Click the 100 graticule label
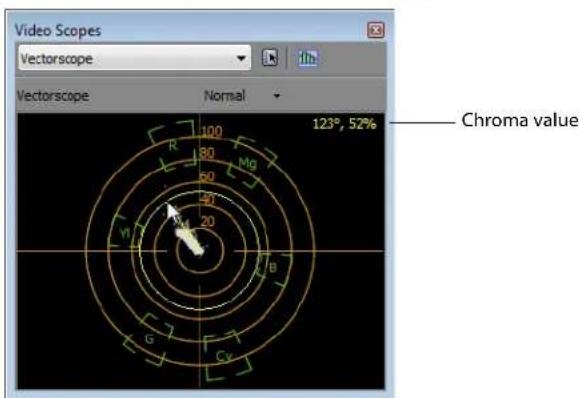This screenshot has height=398, width=579. click(212, 131)
